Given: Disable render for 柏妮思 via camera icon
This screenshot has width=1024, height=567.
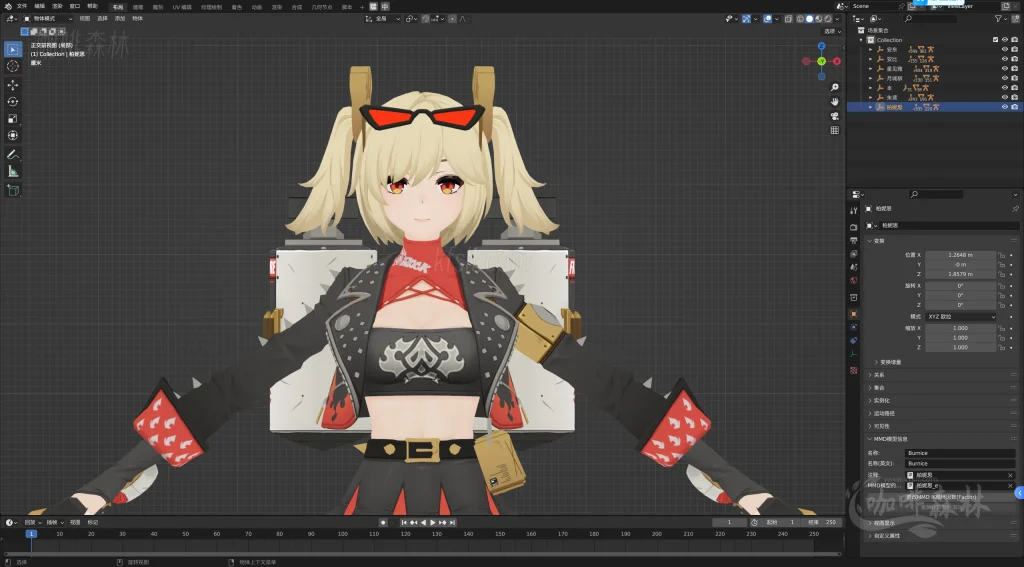Looking at the screenshot, I should pyautogui.click(x=1014, y=107).
